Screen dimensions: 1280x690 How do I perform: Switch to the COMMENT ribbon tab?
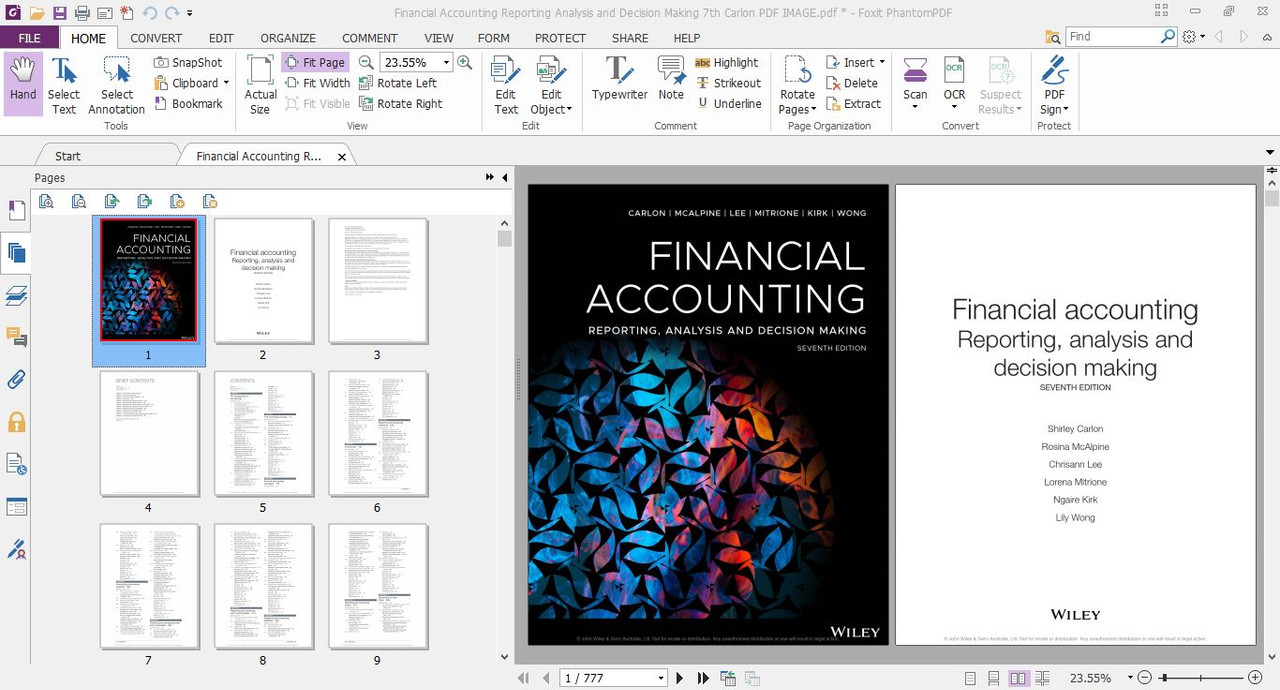pos(370,38)
